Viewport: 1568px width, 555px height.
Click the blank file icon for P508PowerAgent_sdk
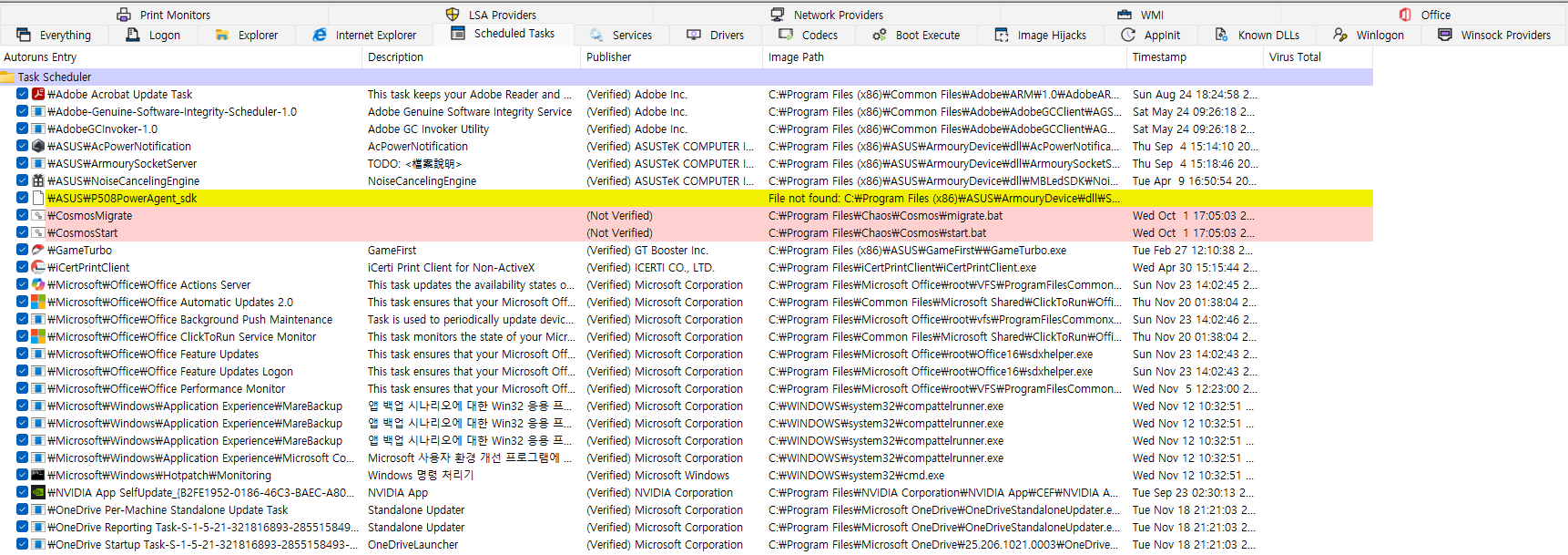tap(38, 198)
